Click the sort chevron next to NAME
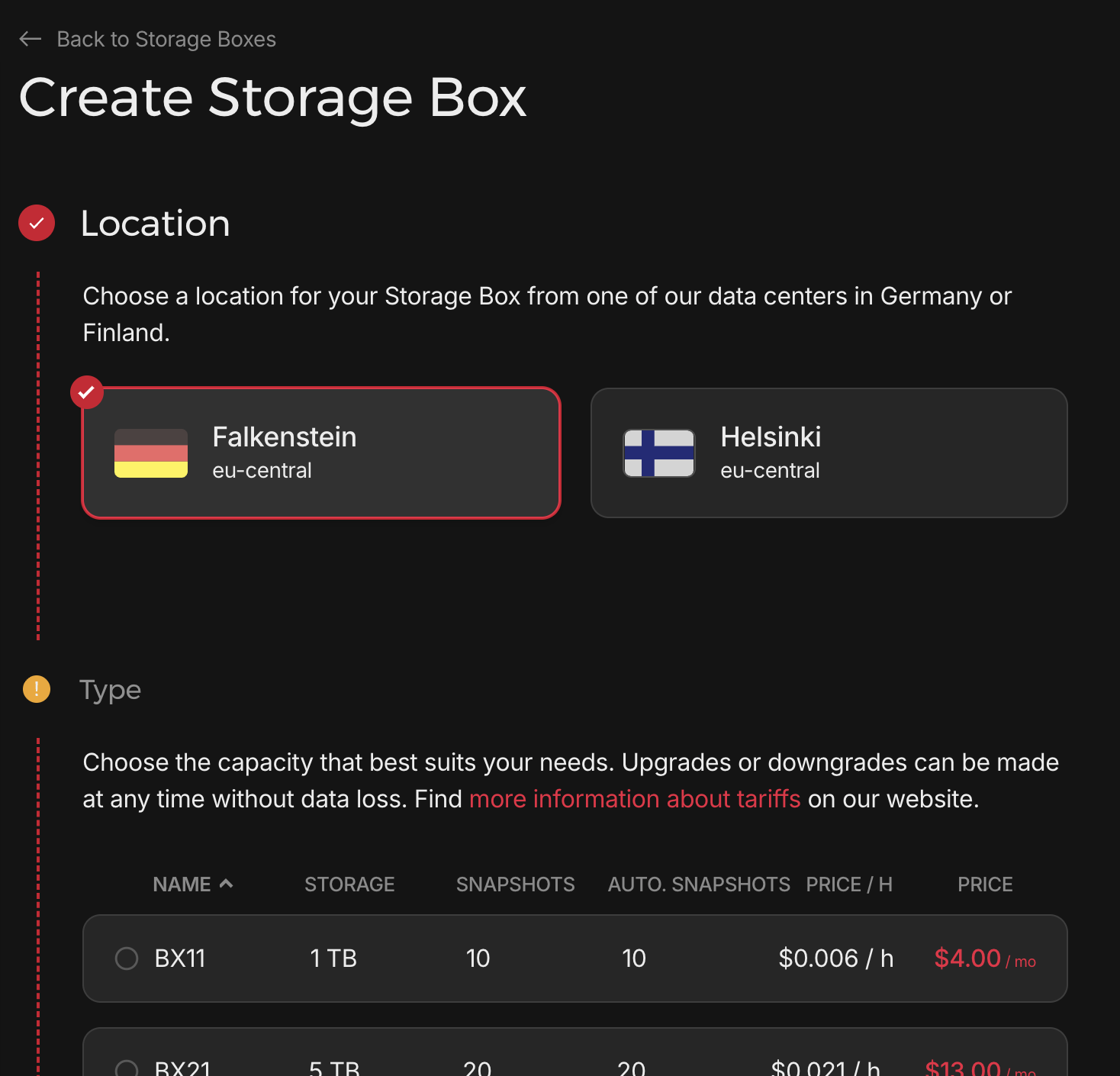This screenshot has width=1120, height=1076. tap(227, 883)
